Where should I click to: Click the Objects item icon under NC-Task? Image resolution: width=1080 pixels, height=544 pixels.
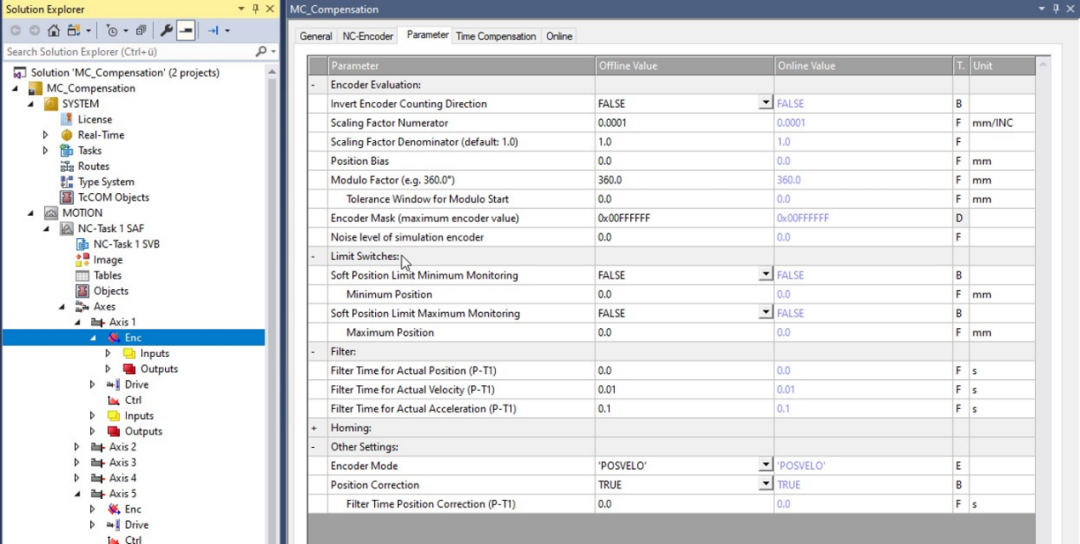coord(83,291)
